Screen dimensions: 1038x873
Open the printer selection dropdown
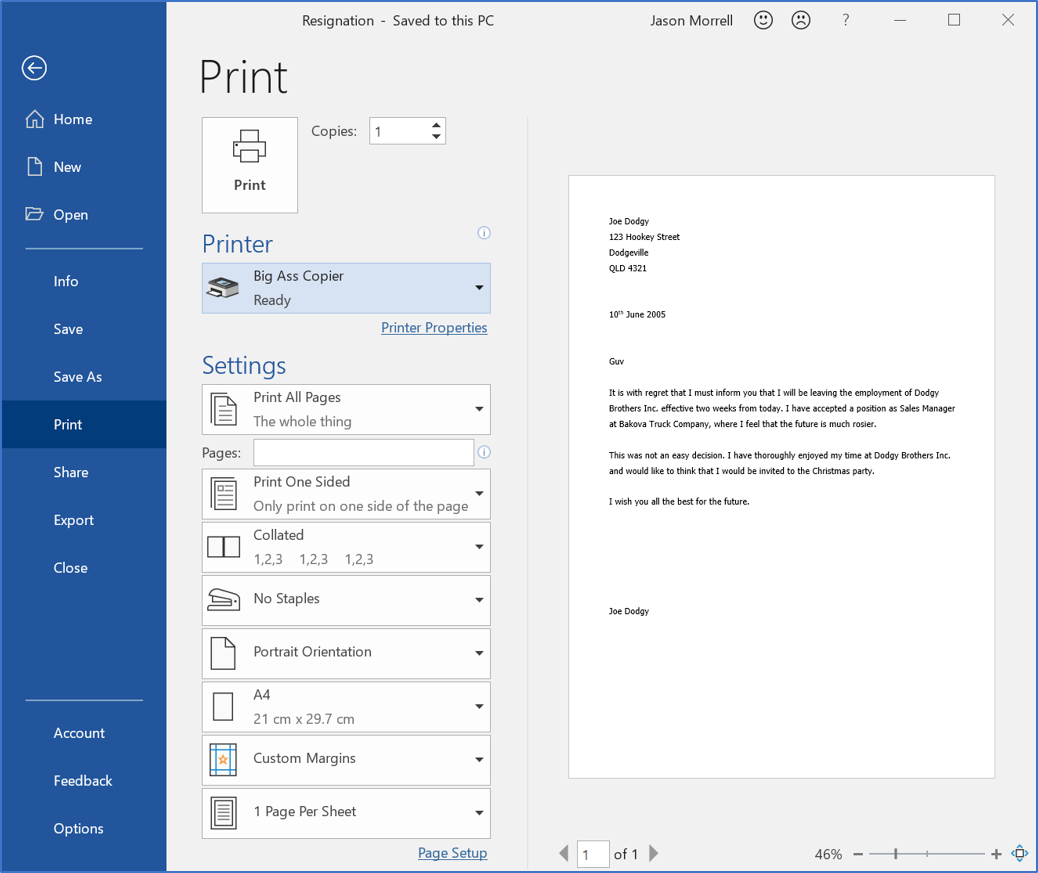479,288
